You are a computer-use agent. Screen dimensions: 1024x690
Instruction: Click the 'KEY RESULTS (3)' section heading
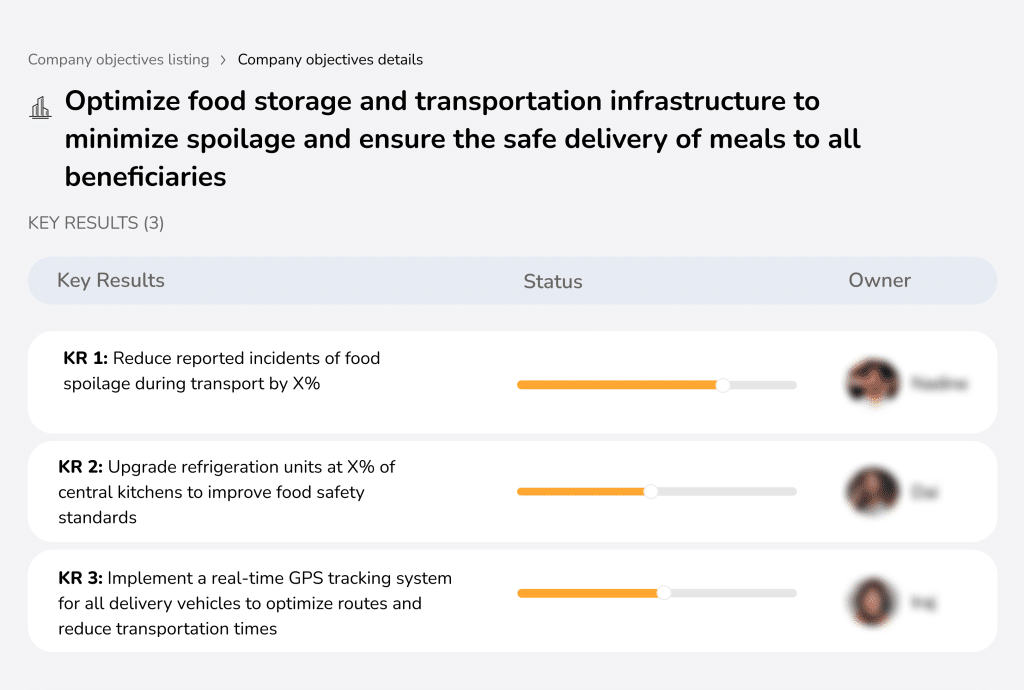pyautogui.click(x=96, y=223)
